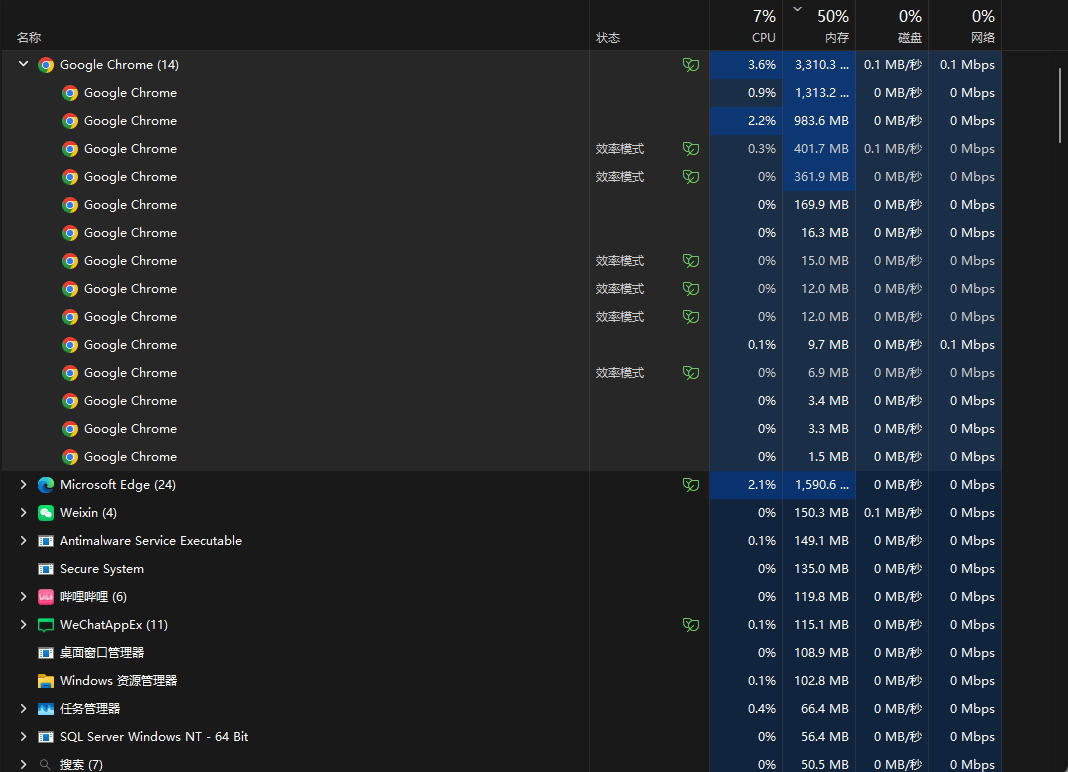Image resolution: width=1068 pixels, height=772 pixels.
Task: Click the efficiency leaf icon on Microsoft Edge row
Action: (x=691, y=484)
